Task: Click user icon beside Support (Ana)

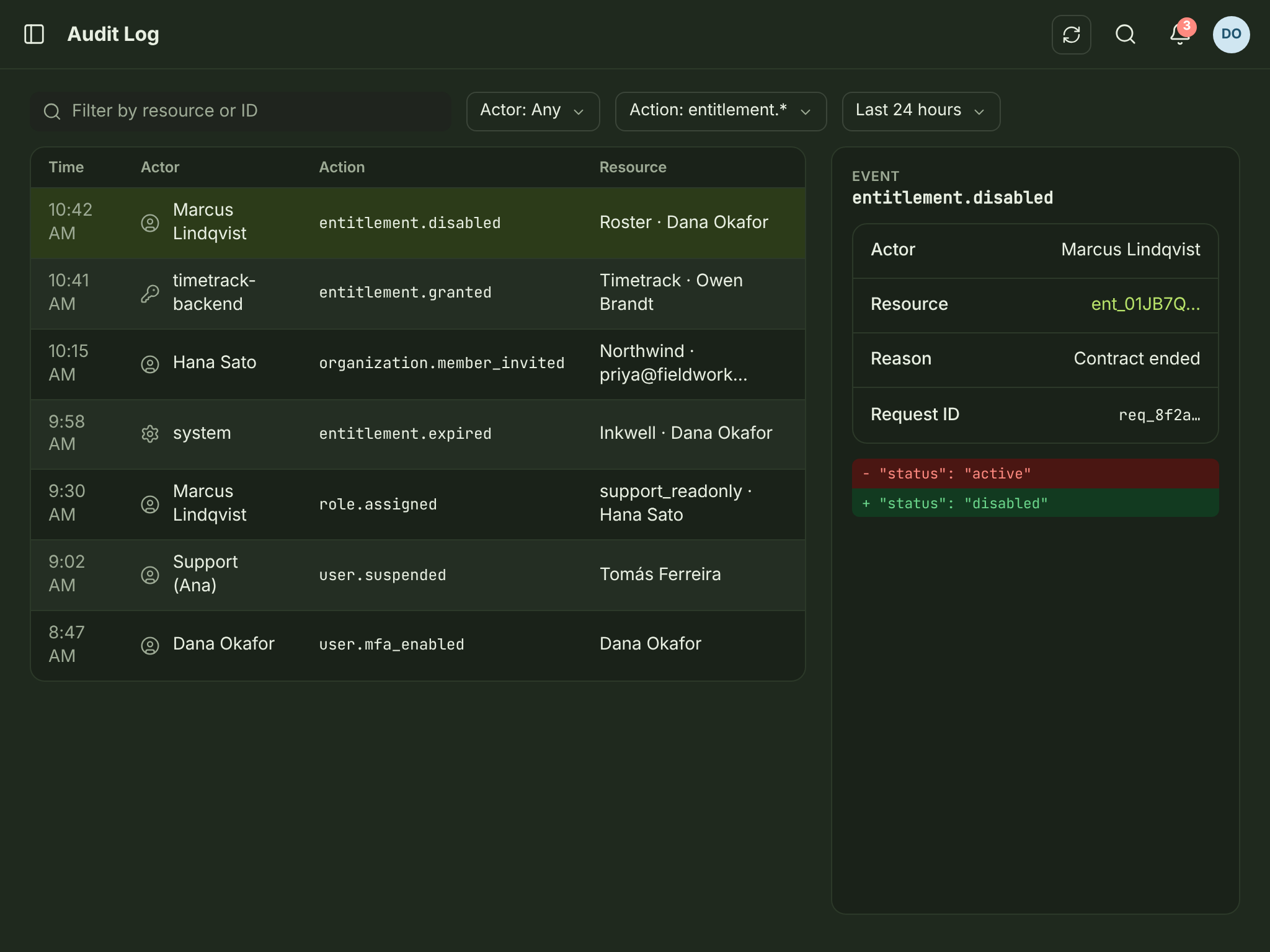Action: click(x=150, y=575)
